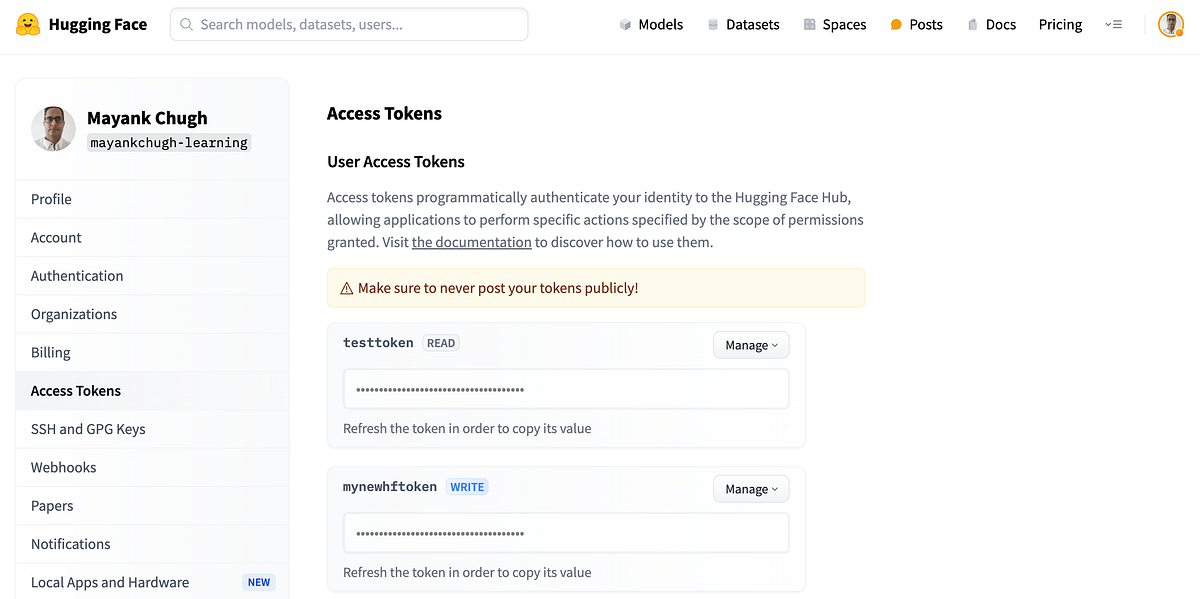The width and height of the screenshot is (1200, 599).
Task: Click the Docs book icon
Action: click(972, 24)
